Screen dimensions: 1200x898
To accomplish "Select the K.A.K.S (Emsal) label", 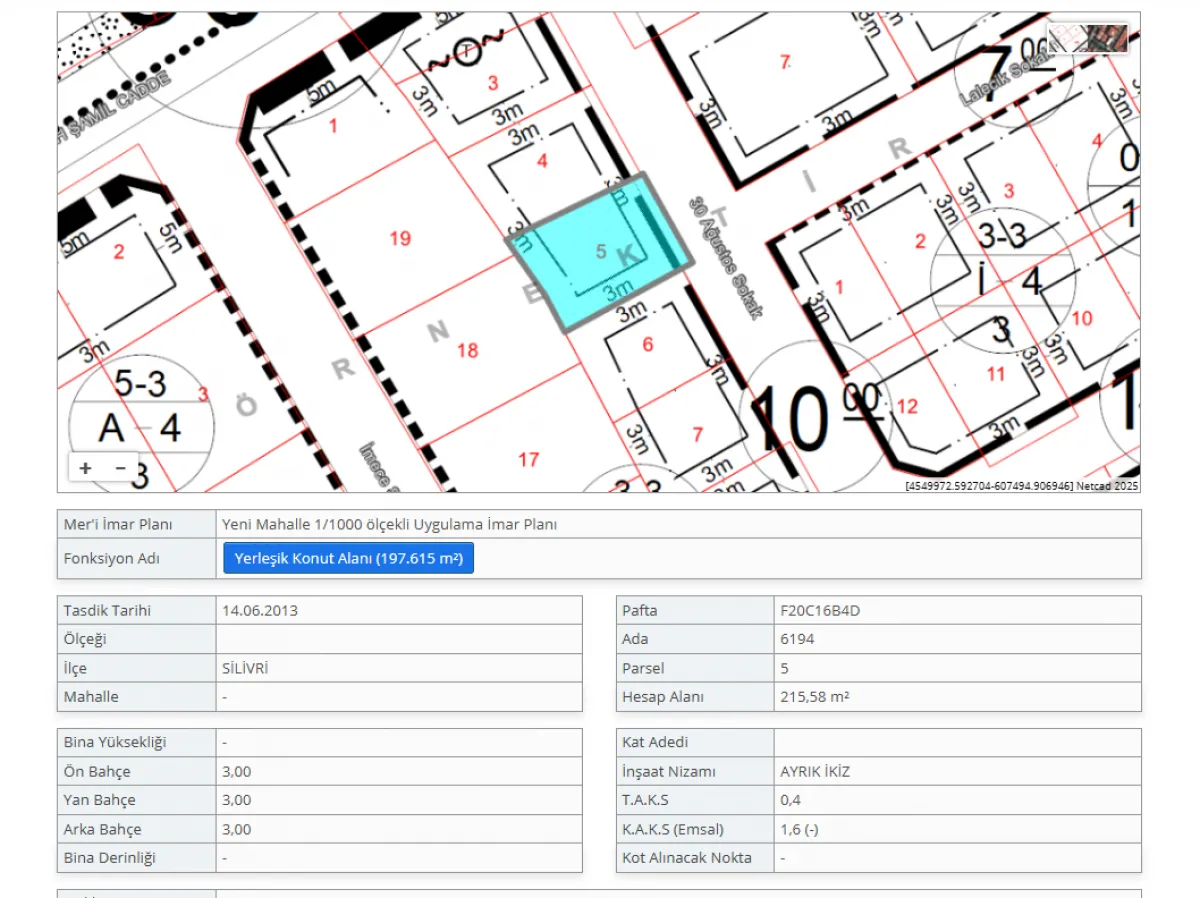I will pos(673,829).
